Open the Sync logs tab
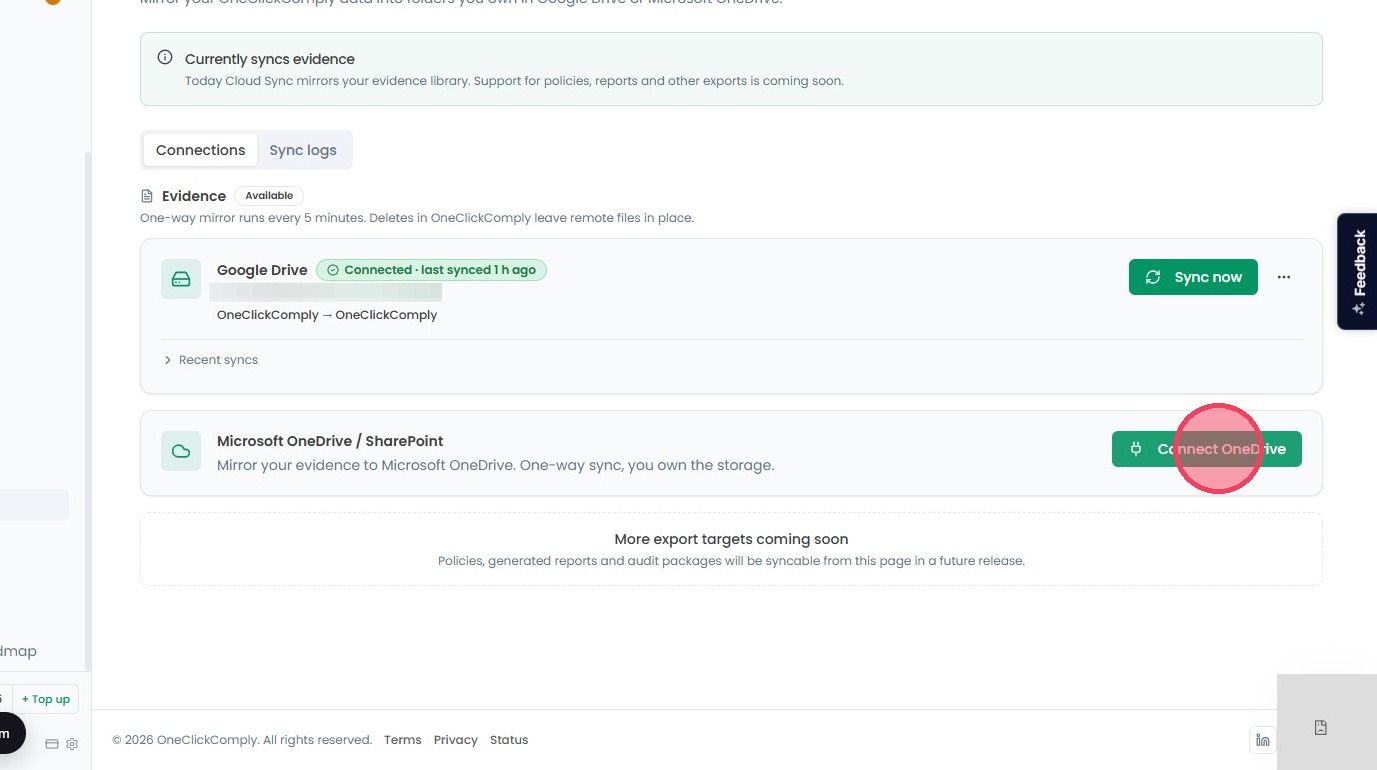The width and height of the screenshot is (1377, 770). click(303, 150)
